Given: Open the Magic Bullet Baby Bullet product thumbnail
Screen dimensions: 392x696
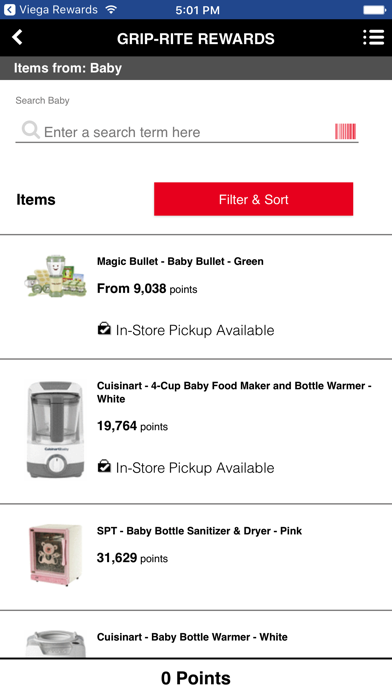Looking at the screenshot, I should [55, 276].
